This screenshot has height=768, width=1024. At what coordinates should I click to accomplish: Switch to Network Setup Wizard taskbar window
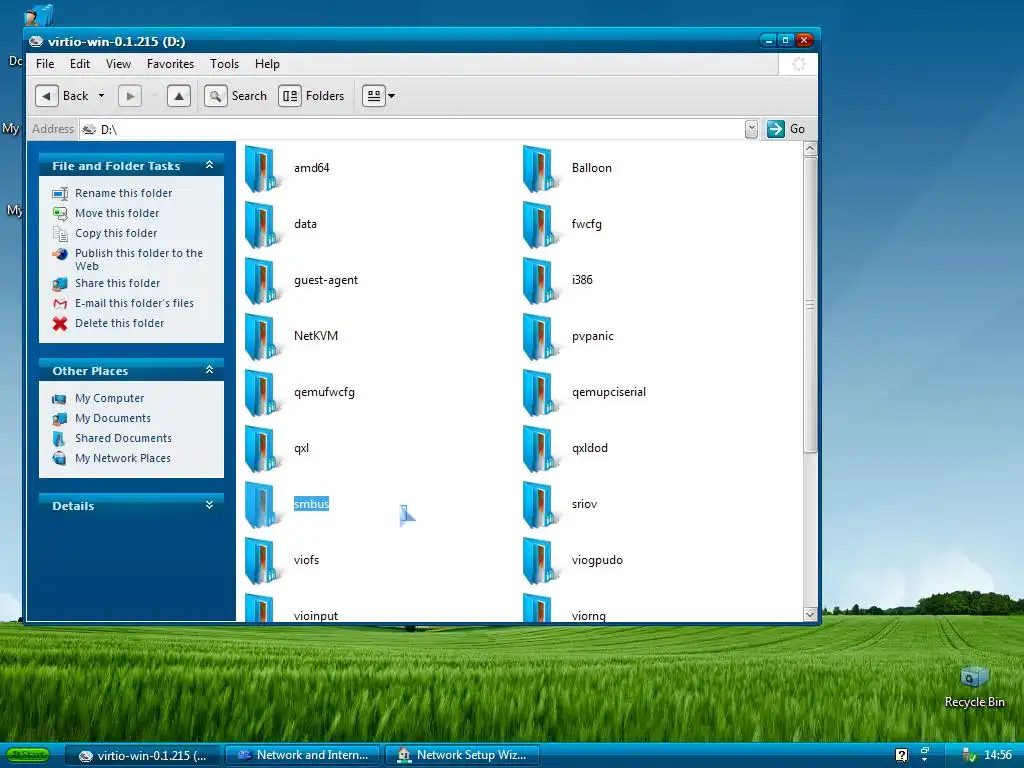click(x=463, y=755)
